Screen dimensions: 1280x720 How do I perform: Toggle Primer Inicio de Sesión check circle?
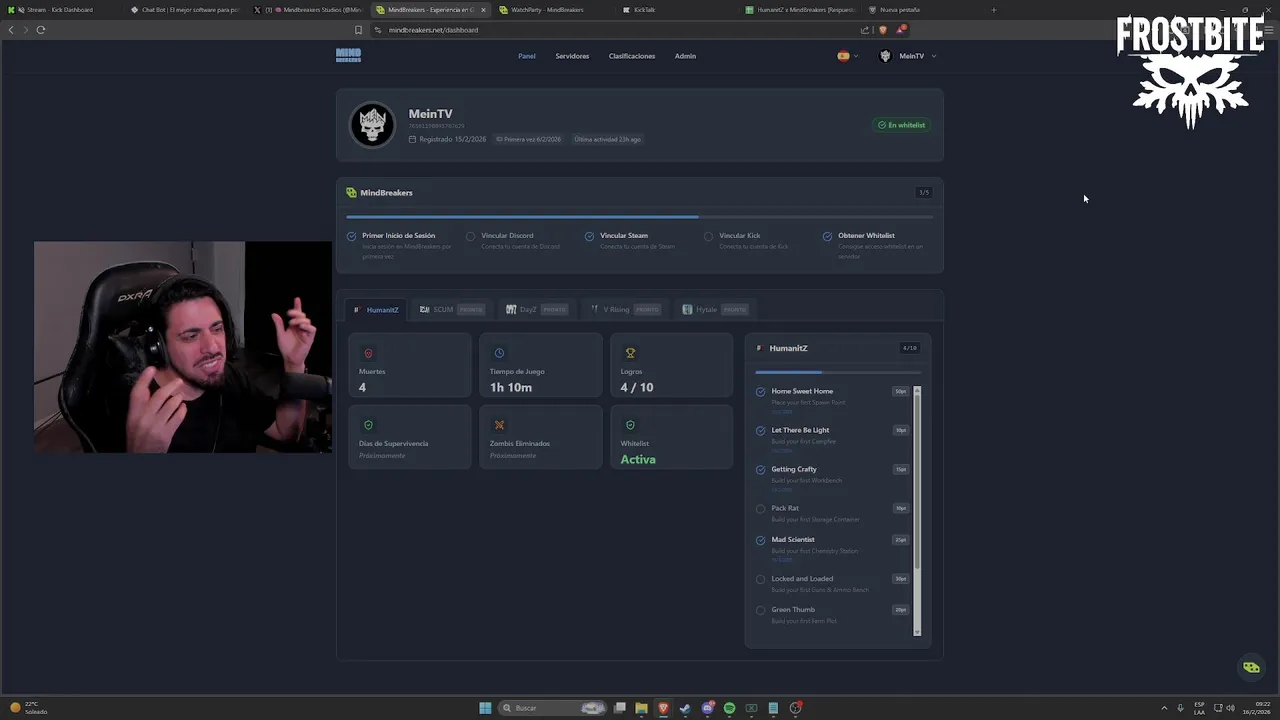pos(351,236)
